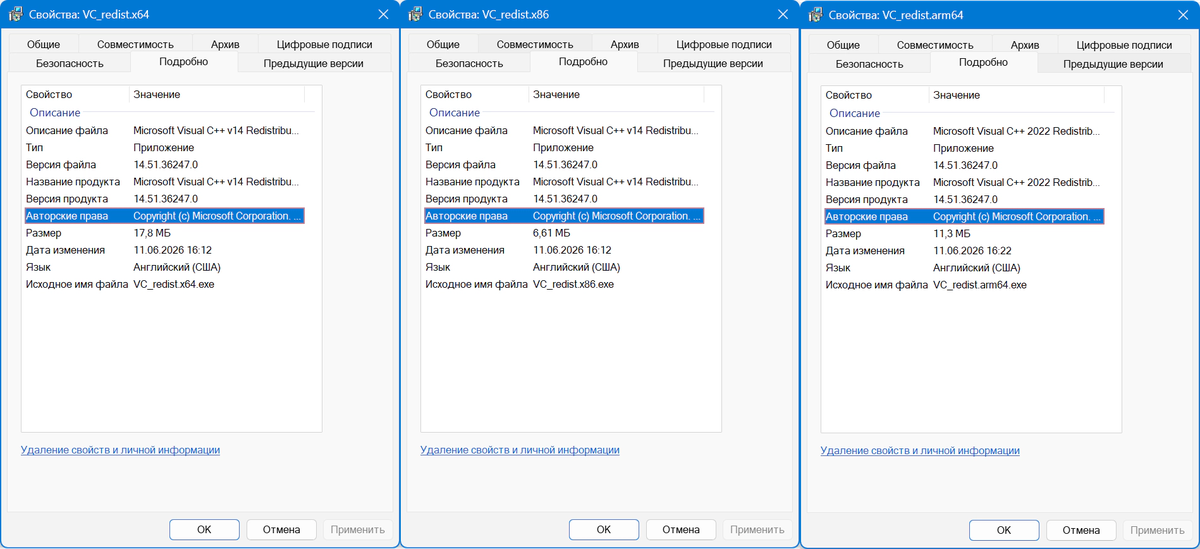This screenshot has width=1200, height=549.
Task: Open Архив tab in VC_redist.arm64 window
Action: (x=1025, y=44)
